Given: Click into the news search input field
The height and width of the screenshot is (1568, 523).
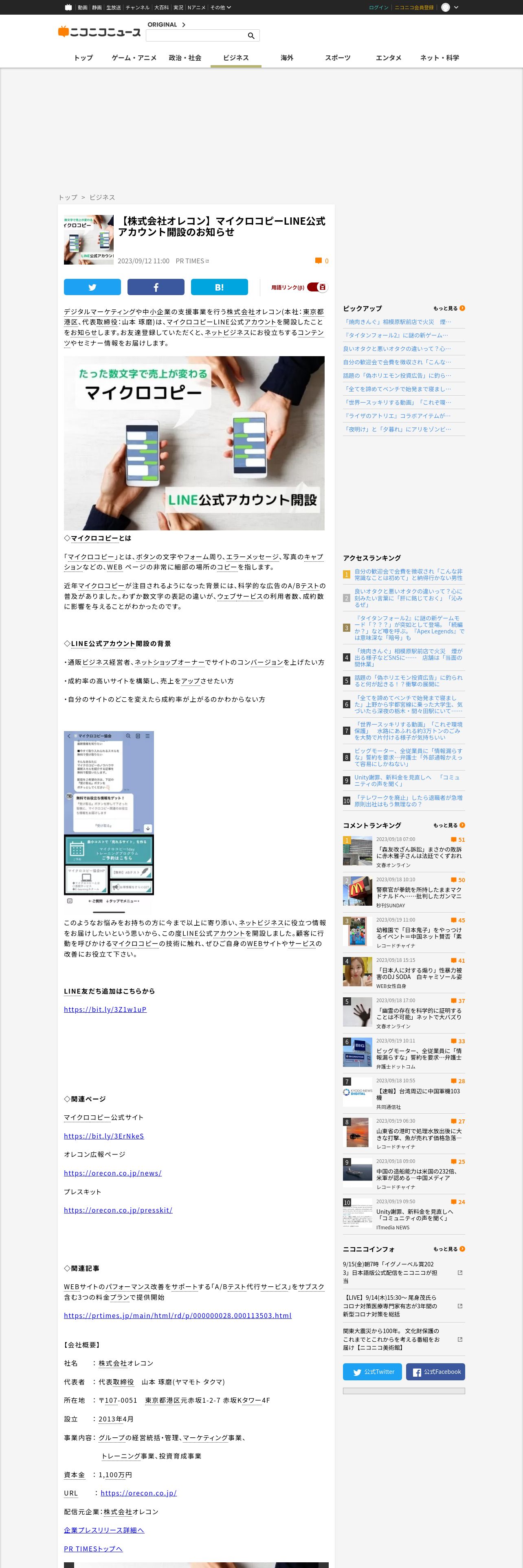Looking at the screenshot, I should tap(195, 36).
